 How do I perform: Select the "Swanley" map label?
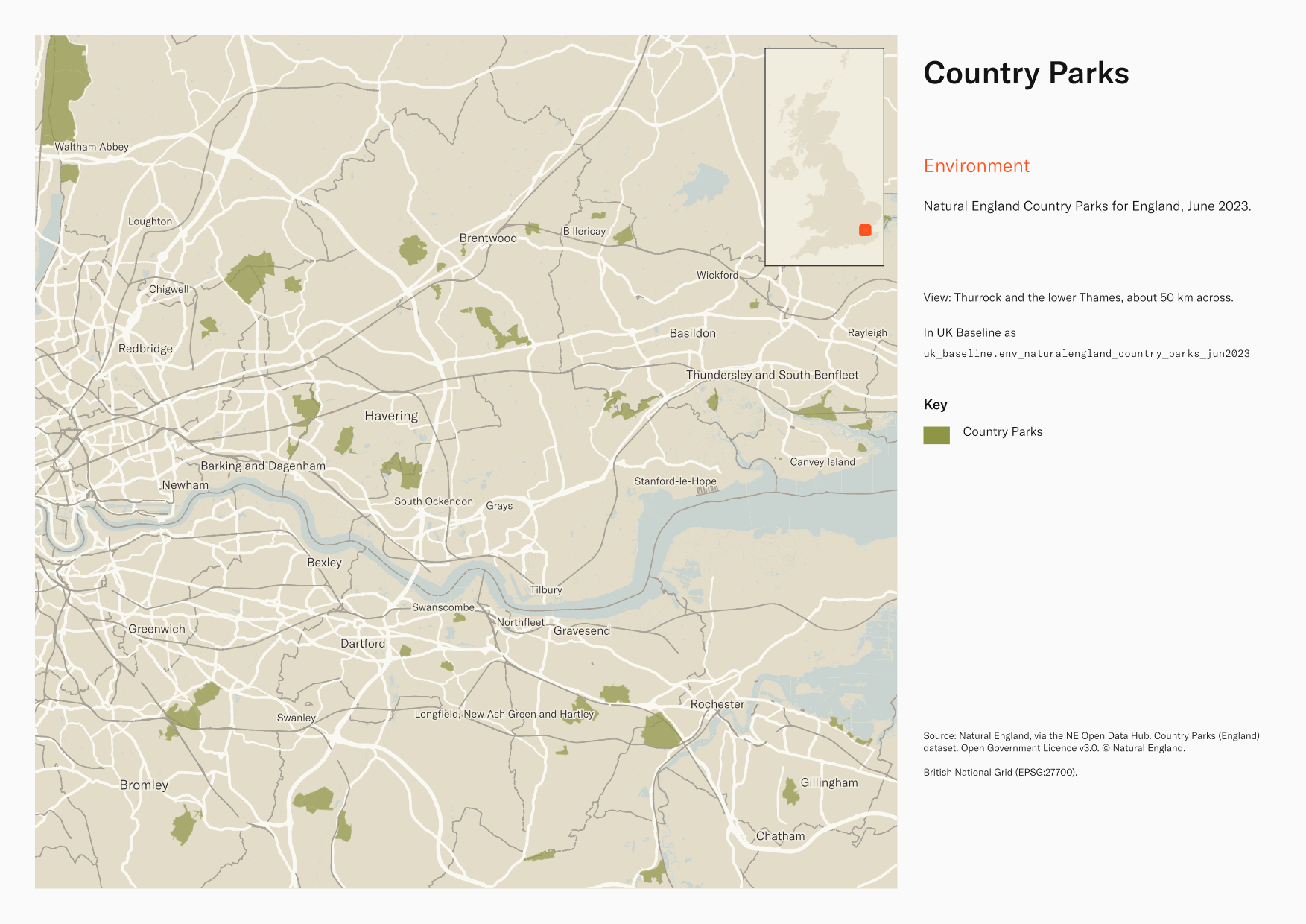click(x=297, y=718)
